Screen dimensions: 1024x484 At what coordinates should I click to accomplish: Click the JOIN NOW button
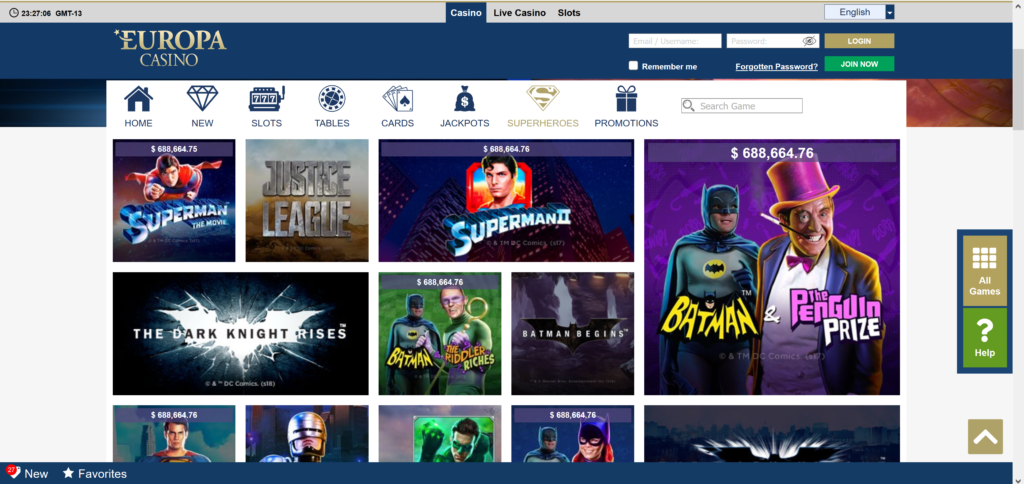pos(859,64)
